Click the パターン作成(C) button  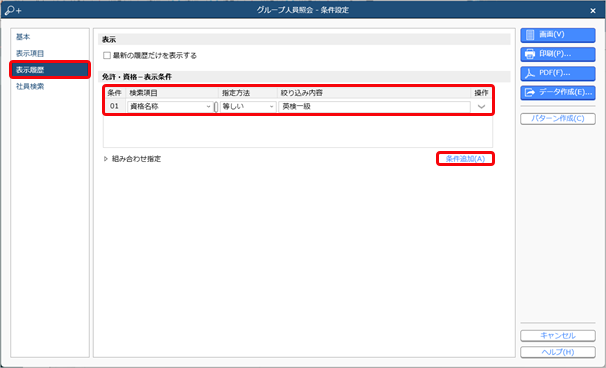558,119
